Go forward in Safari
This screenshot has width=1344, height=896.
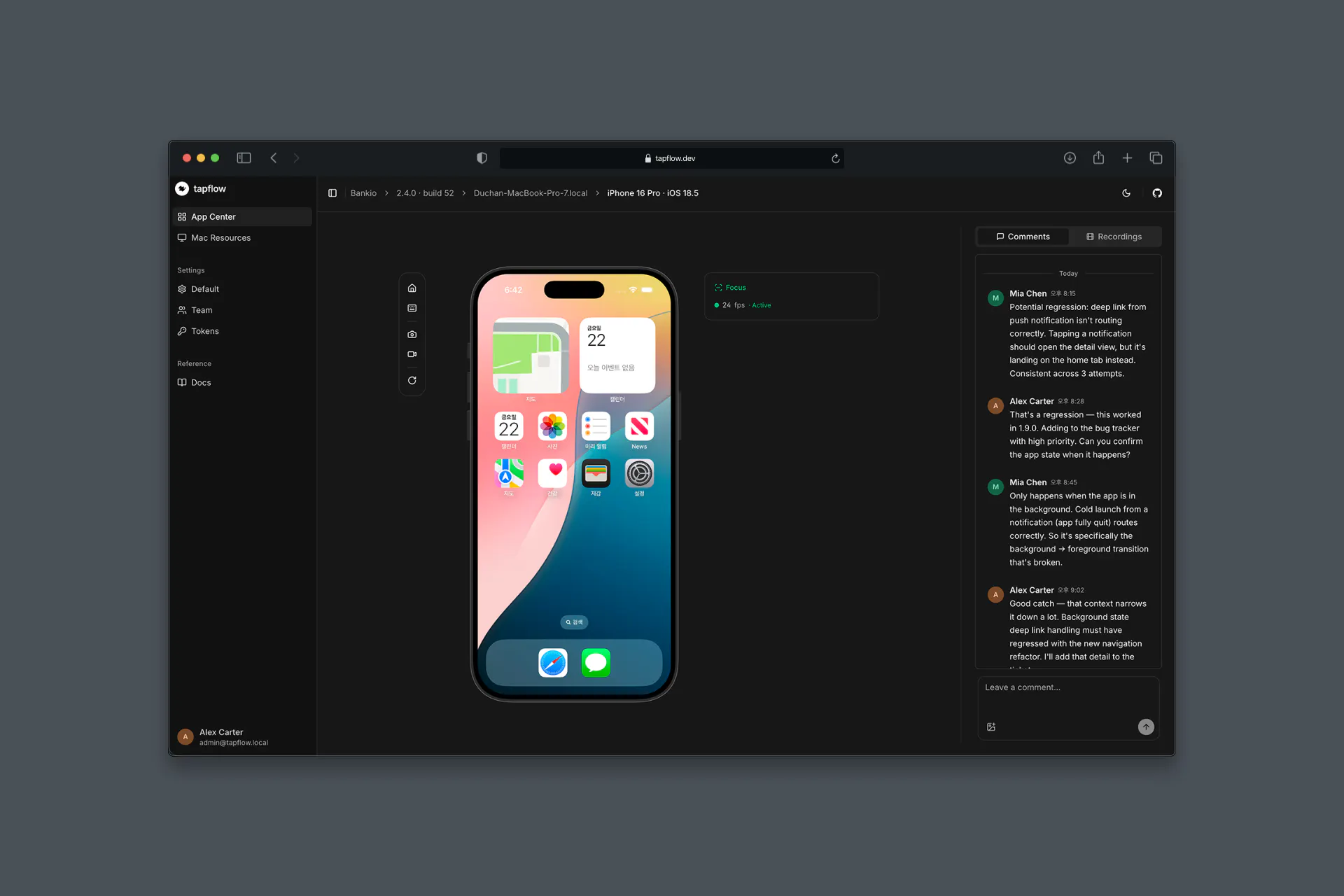pyautogui.click(x=296, y=158)
